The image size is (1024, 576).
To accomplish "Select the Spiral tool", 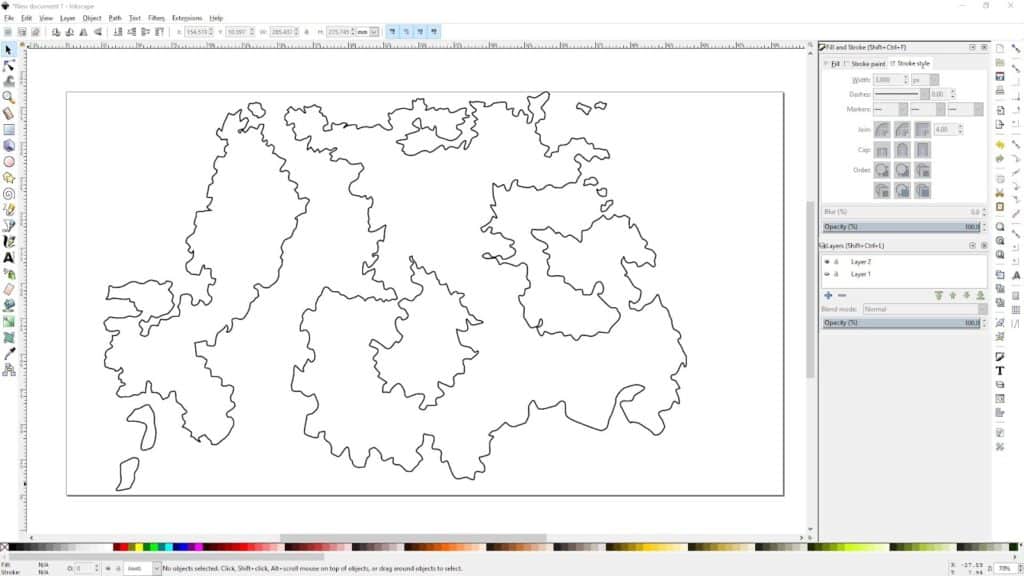I will pyautogui.click(x=8, y=194).
